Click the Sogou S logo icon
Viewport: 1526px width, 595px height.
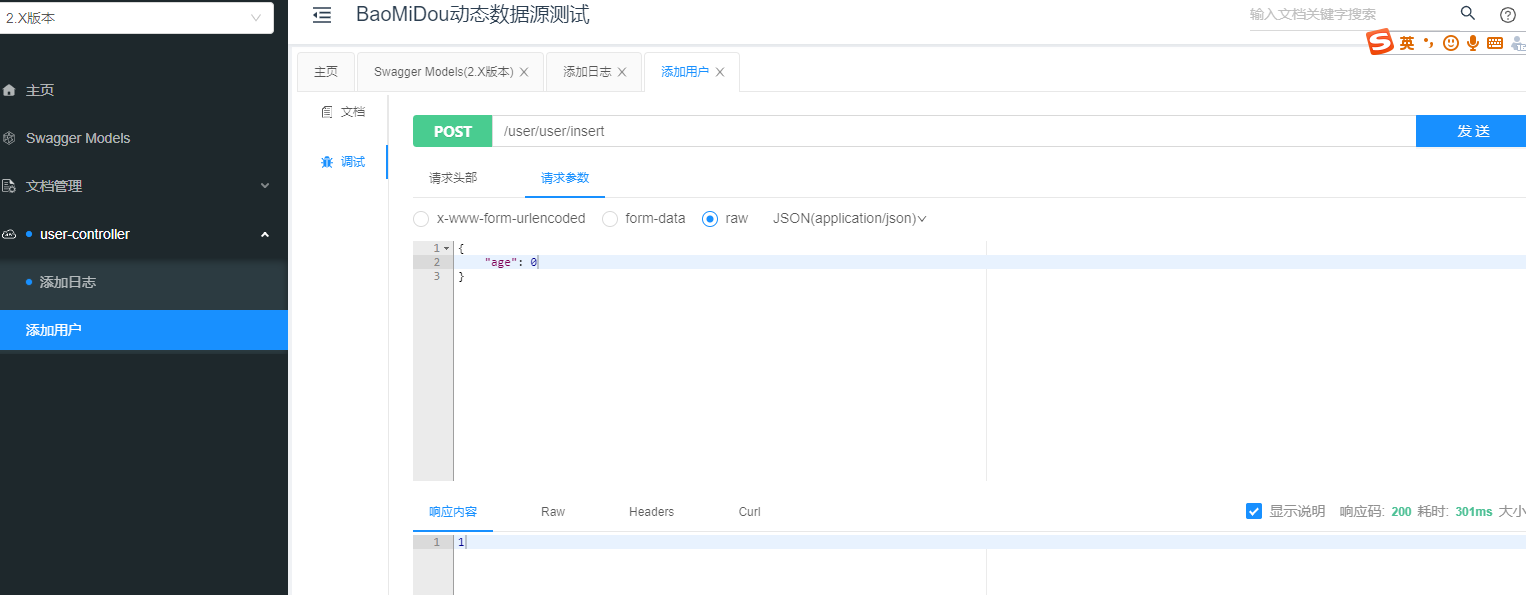click(x=1381, y=42)
